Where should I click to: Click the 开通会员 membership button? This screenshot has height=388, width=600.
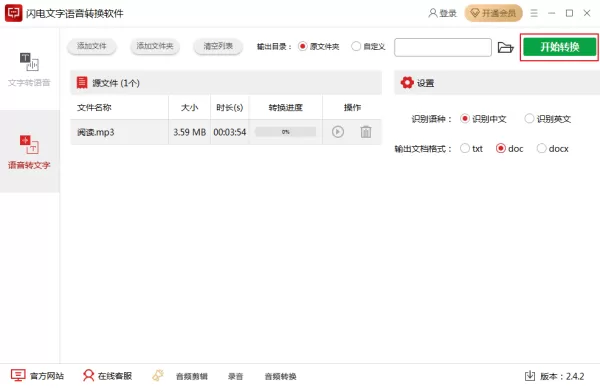click(493, 13)
